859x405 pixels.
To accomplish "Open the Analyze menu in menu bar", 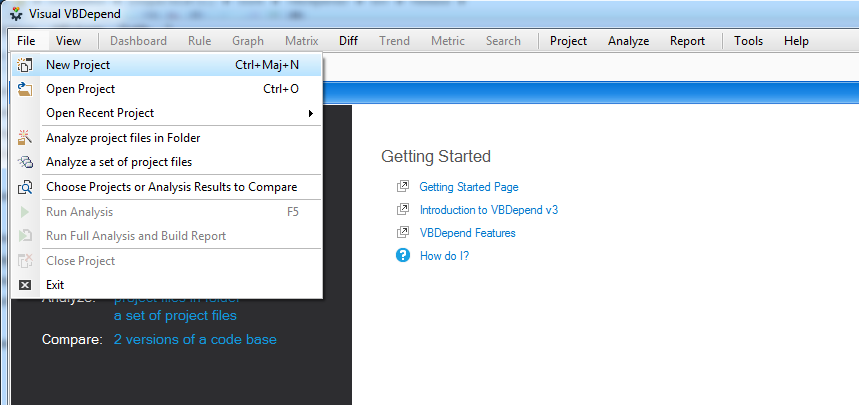I will (x=628, y=41).
